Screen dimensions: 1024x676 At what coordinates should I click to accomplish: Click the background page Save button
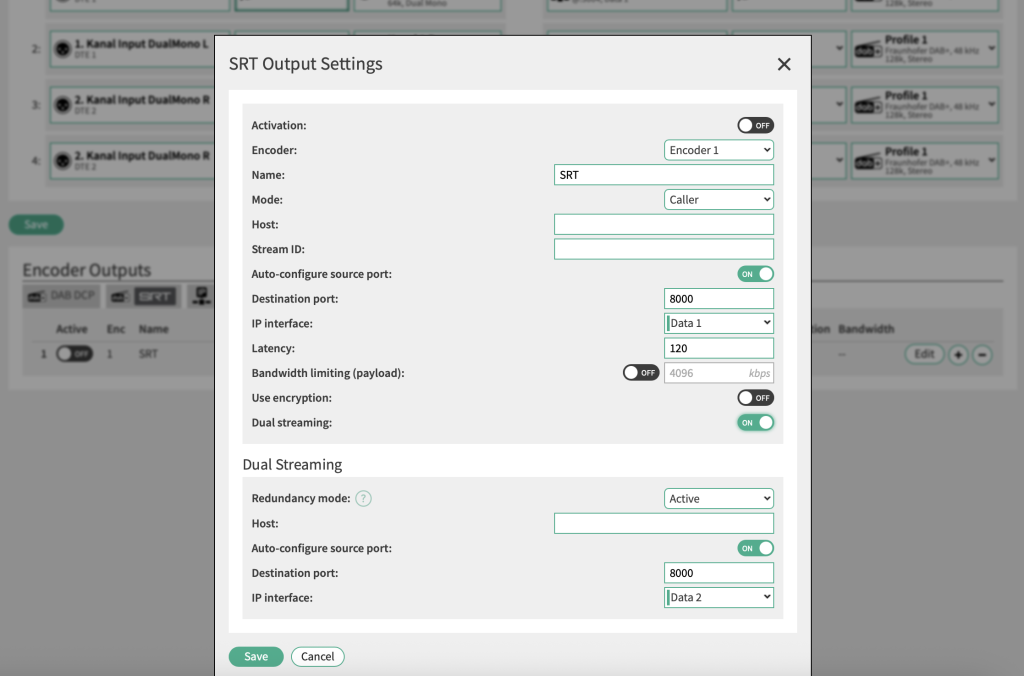[x=36, y=225]
